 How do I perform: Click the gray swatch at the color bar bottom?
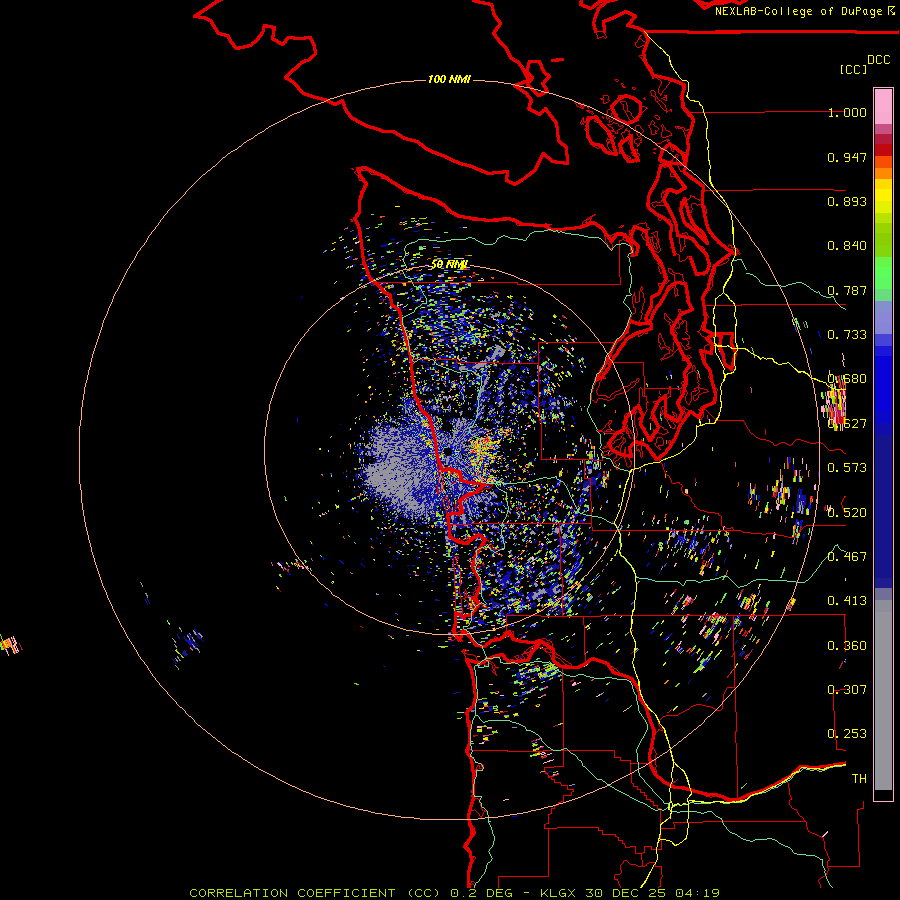[x=883, y=695]
